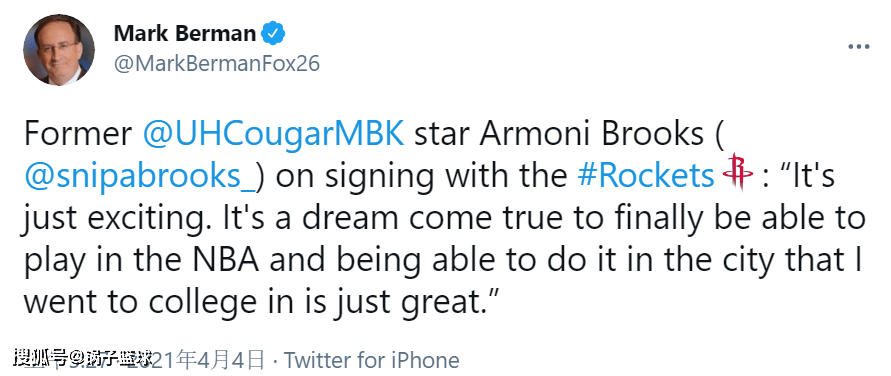
Task: Click the blue verified checkmark badge
Action: (x=273, y=34)
